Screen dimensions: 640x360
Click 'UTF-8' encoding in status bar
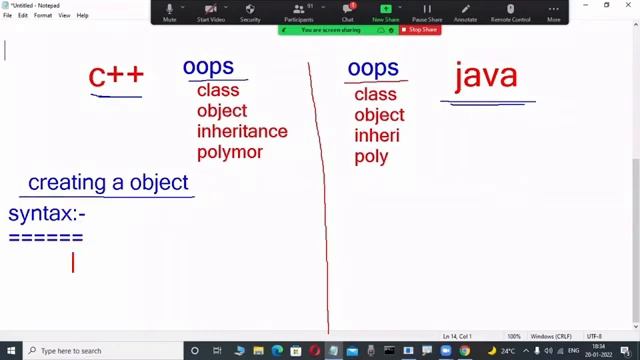[594, 336]
